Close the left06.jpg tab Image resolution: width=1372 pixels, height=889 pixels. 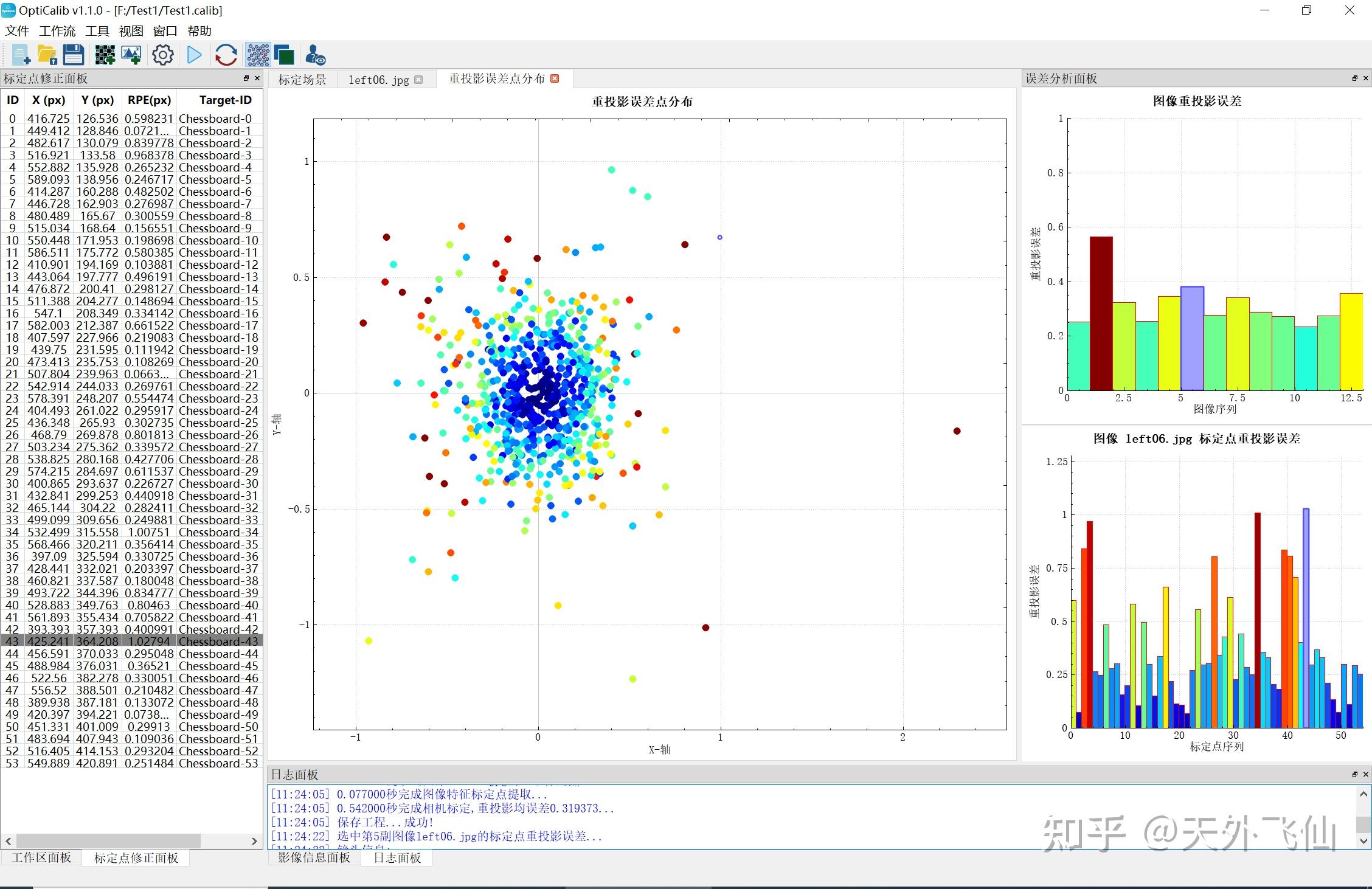[x=418, y=80]
